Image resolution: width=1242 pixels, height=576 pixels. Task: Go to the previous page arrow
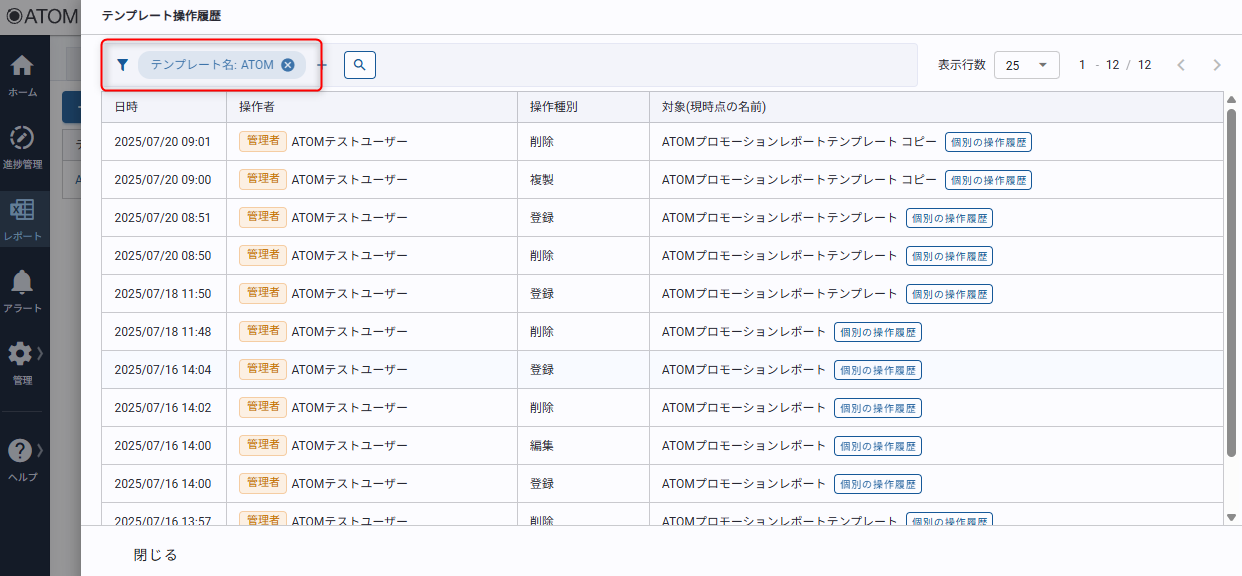(x=1181, y=65)
